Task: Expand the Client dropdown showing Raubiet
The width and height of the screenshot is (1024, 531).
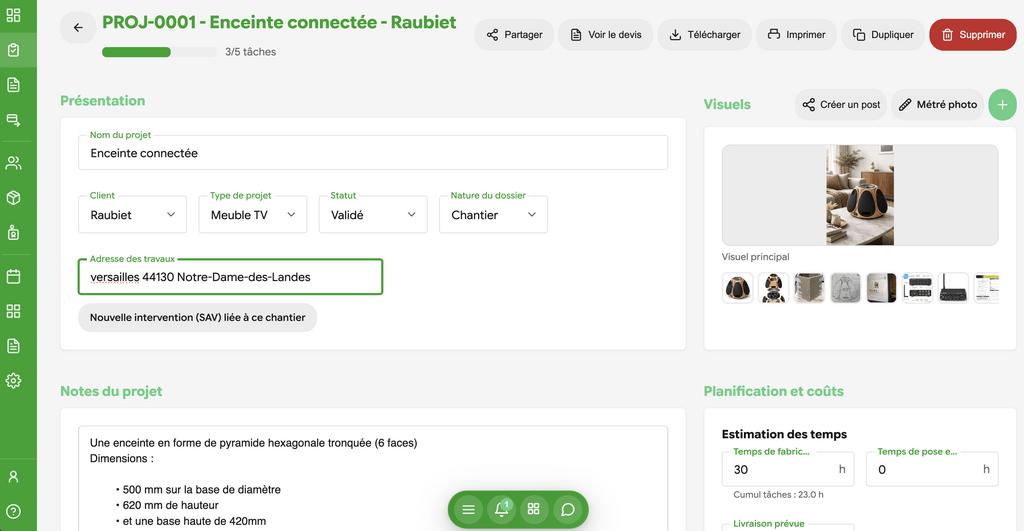Action: 132,215
